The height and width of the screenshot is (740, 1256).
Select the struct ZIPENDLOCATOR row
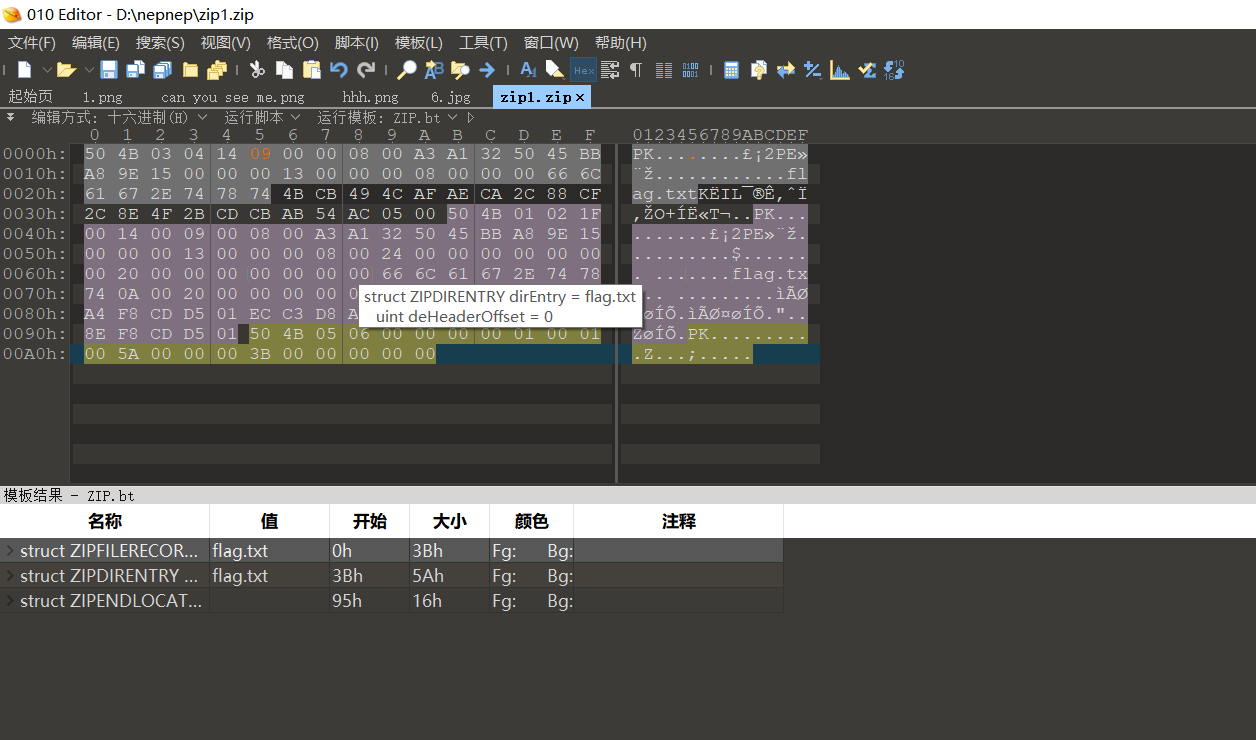[110, 600]
